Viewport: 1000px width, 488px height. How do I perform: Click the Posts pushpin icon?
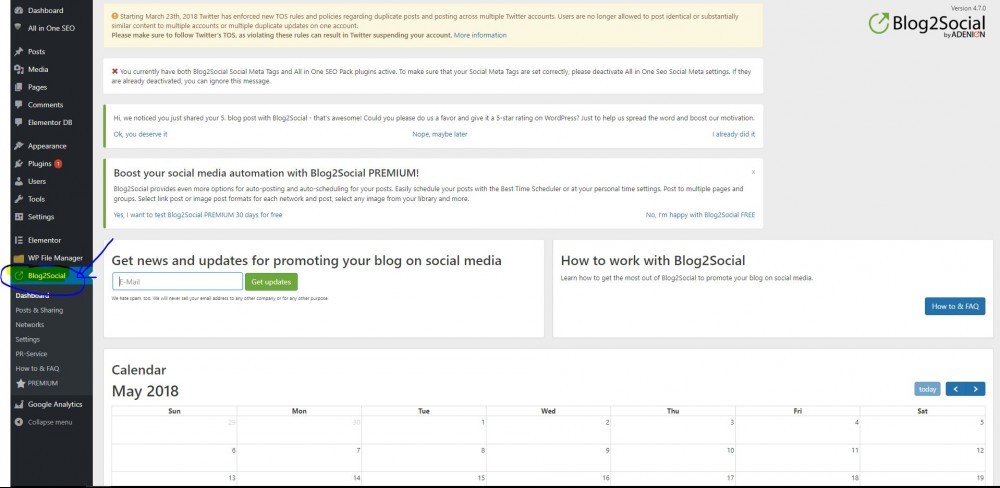(19, 52)
